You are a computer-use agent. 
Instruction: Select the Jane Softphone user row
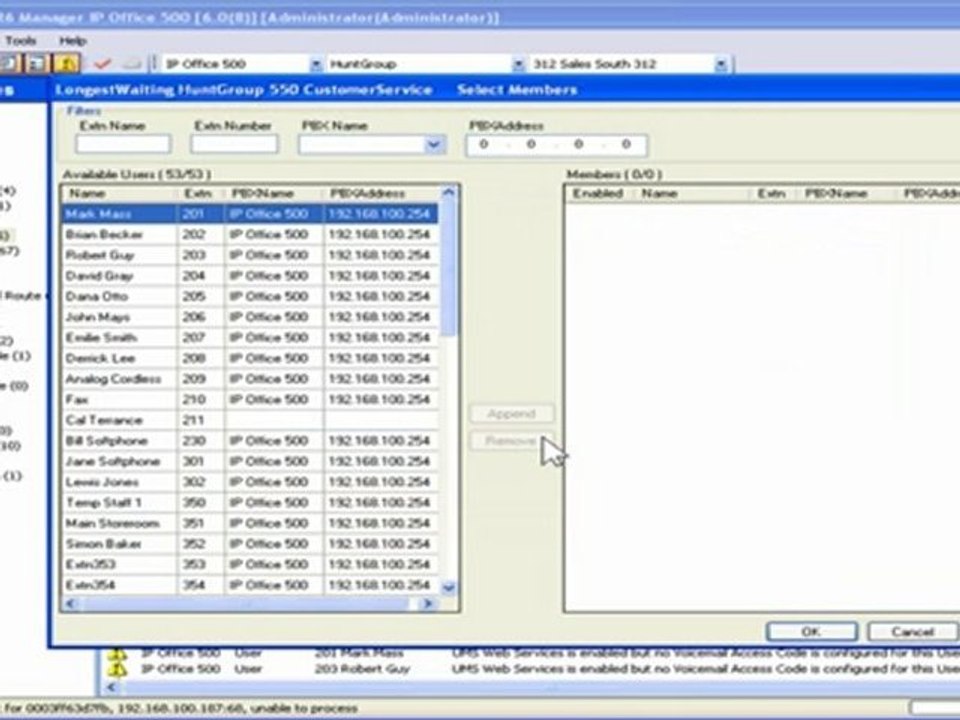[250, 462]
